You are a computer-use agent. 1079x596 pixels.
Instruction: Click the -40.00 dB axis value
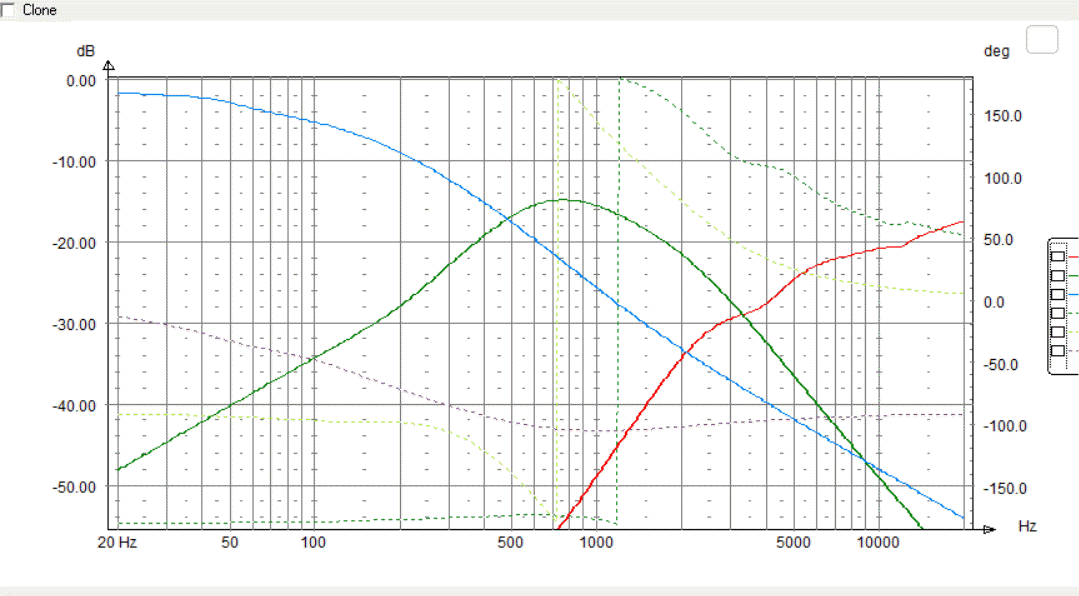[74, 406]
